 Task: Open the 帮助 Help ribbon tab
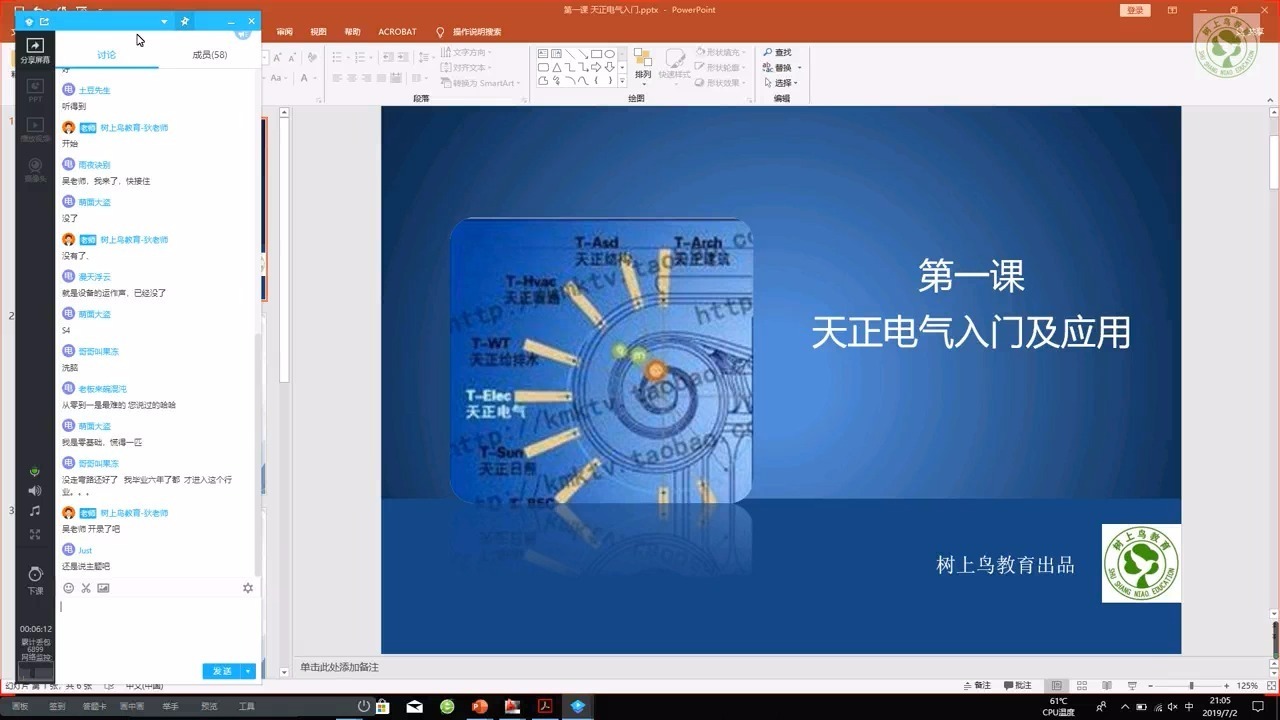[352, 32]
